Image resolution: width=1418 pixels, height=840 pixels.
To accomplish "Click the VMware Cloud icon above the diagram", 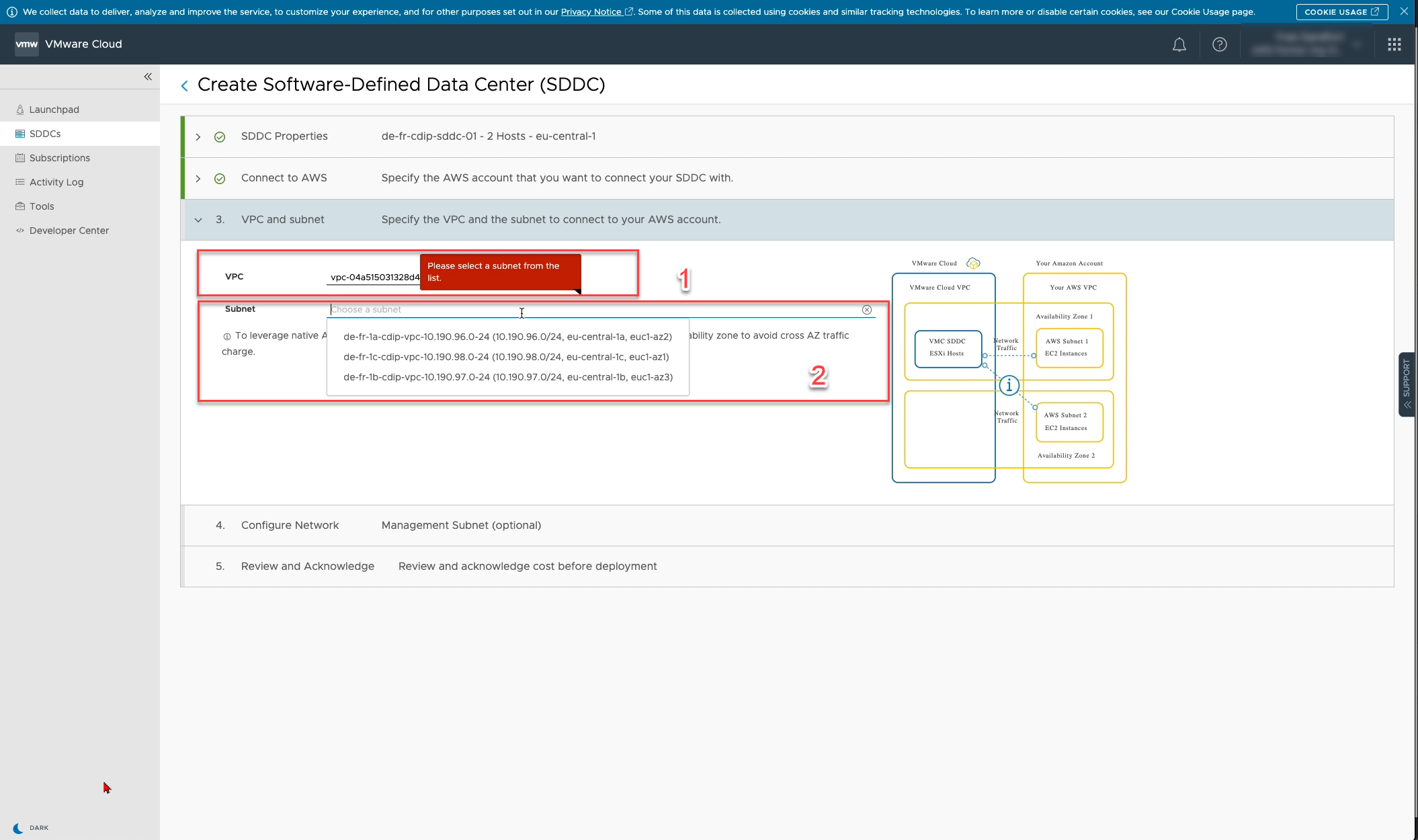I will coord(973,263).
